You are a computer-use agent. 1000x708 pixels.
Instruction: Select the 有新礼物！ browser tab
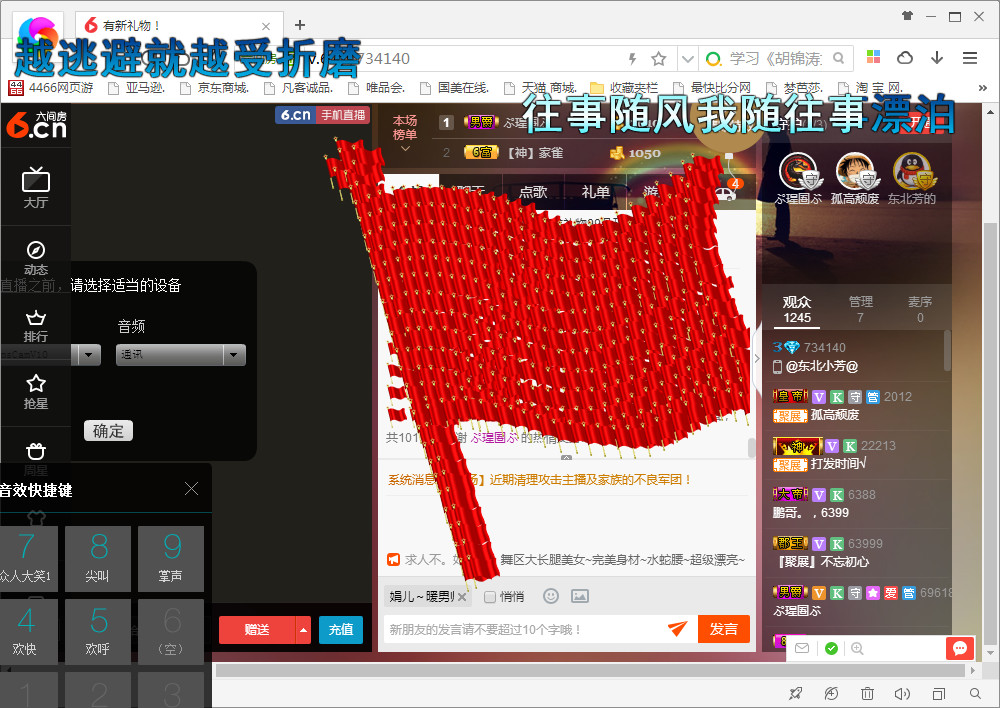coord(177,26)
